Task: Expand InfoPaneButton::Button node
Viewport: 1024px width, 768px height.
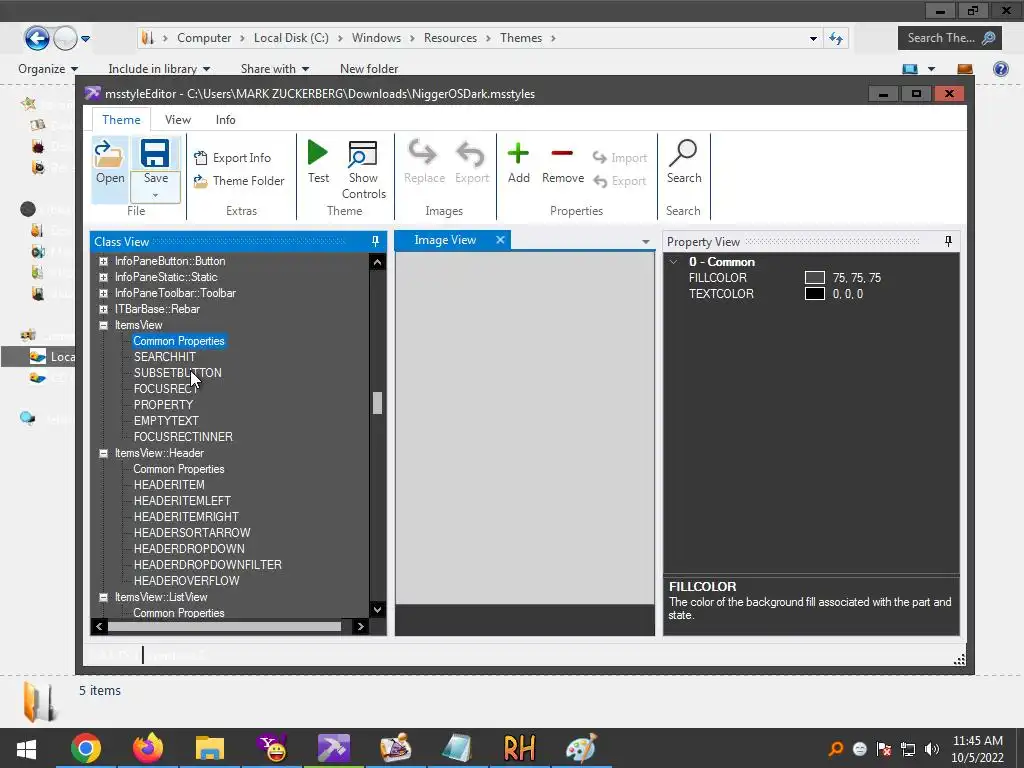Action: [103, 261]
